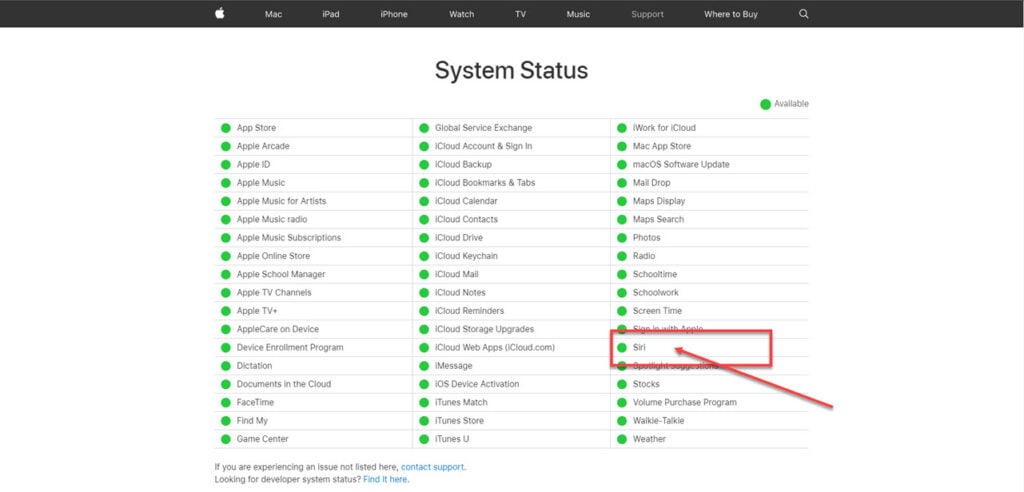This screenshot has height=492, width=1024.
Task: Click green status dot beside Weather
Action: coord(622,439)
